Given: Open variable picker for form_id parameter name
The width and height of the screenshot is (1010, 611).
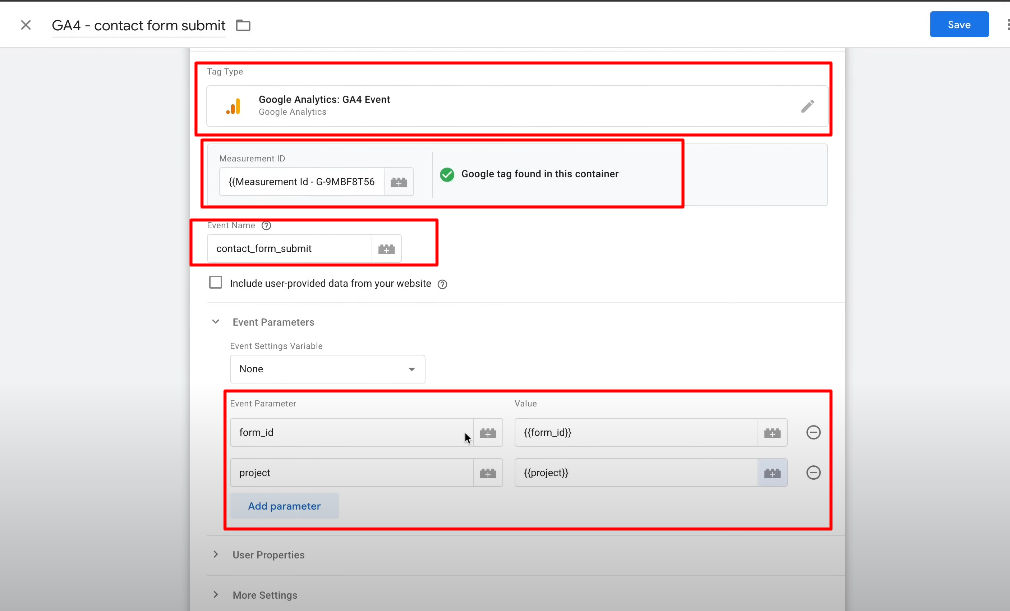Looking at the screenshot, I should click(488, 433).
